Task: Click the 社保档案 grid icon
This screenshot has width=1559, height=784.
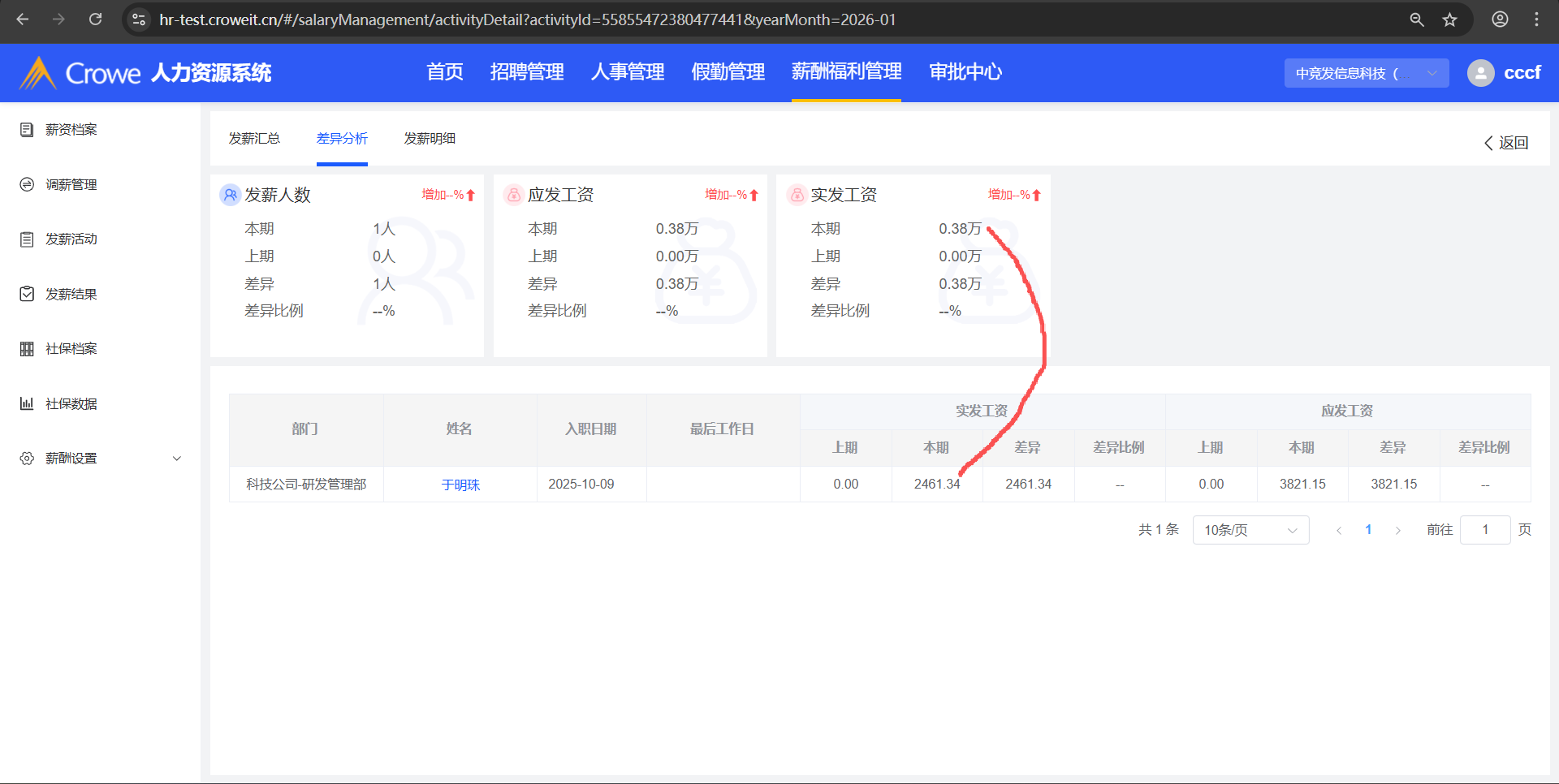Action: (x=27, y=349)
